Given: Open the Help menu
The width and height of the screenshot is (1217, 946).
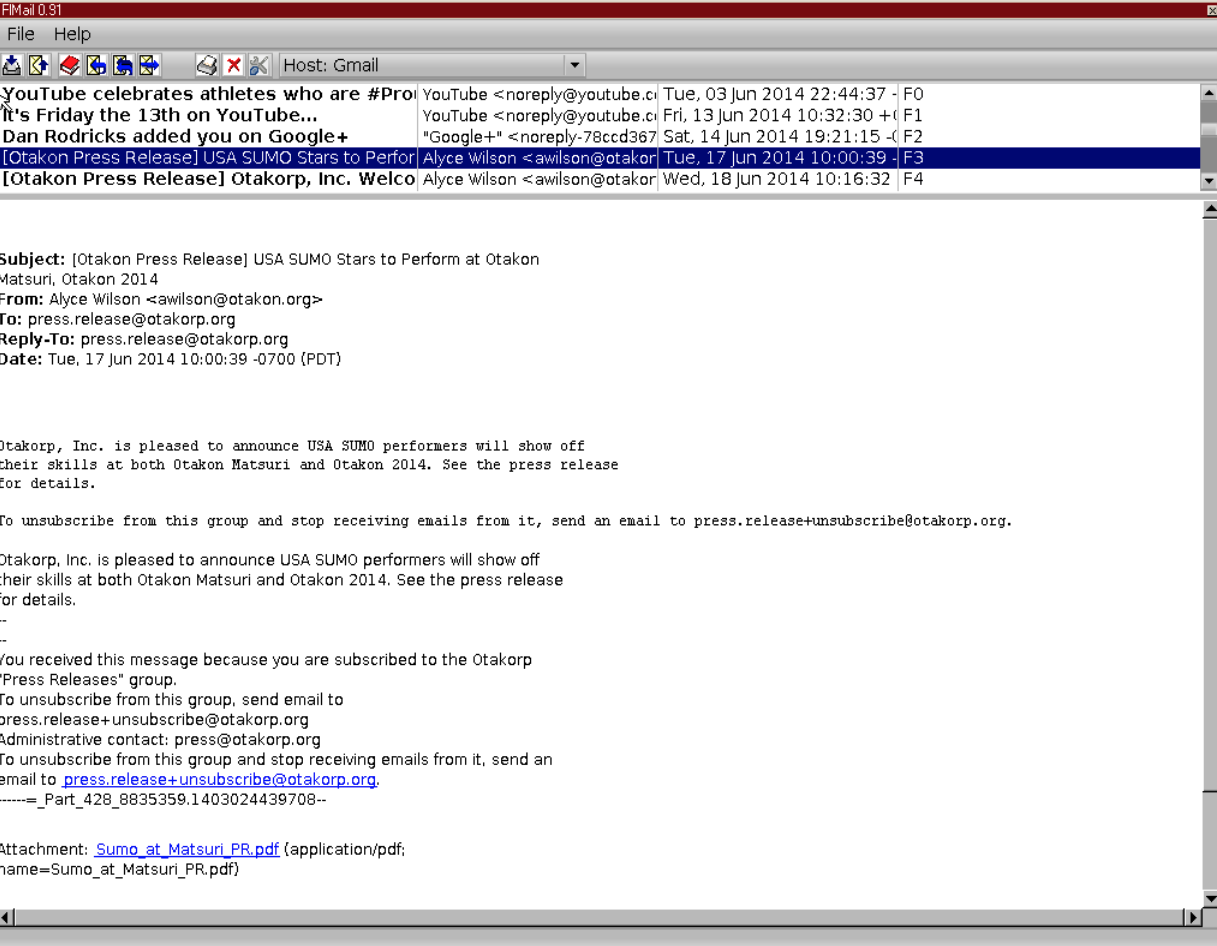Looking at the screenshot, I should [x=73, y=33].
